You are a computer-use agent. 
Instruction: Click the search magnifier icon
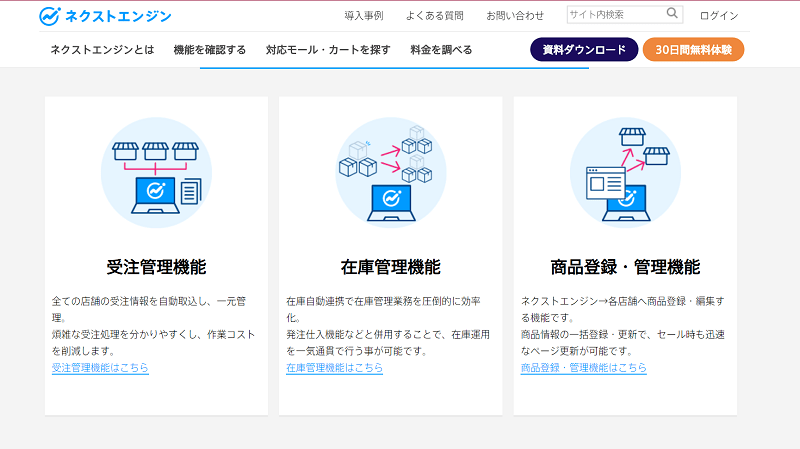(672, 14)
